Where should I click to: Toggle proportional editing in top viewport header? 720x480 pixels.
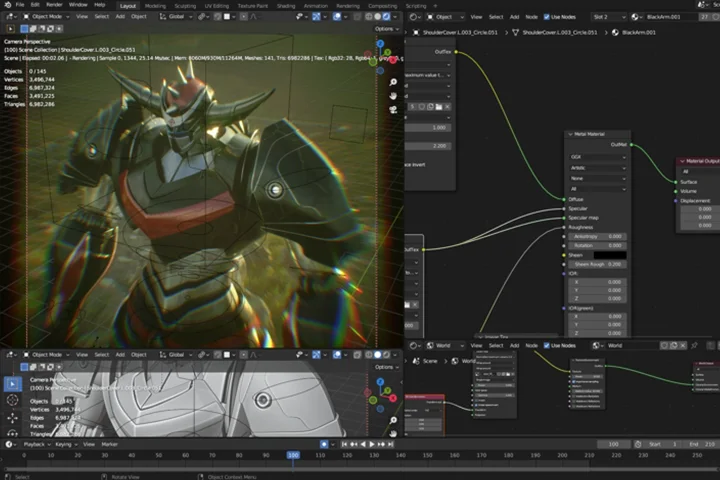click(x=243, y=17)
